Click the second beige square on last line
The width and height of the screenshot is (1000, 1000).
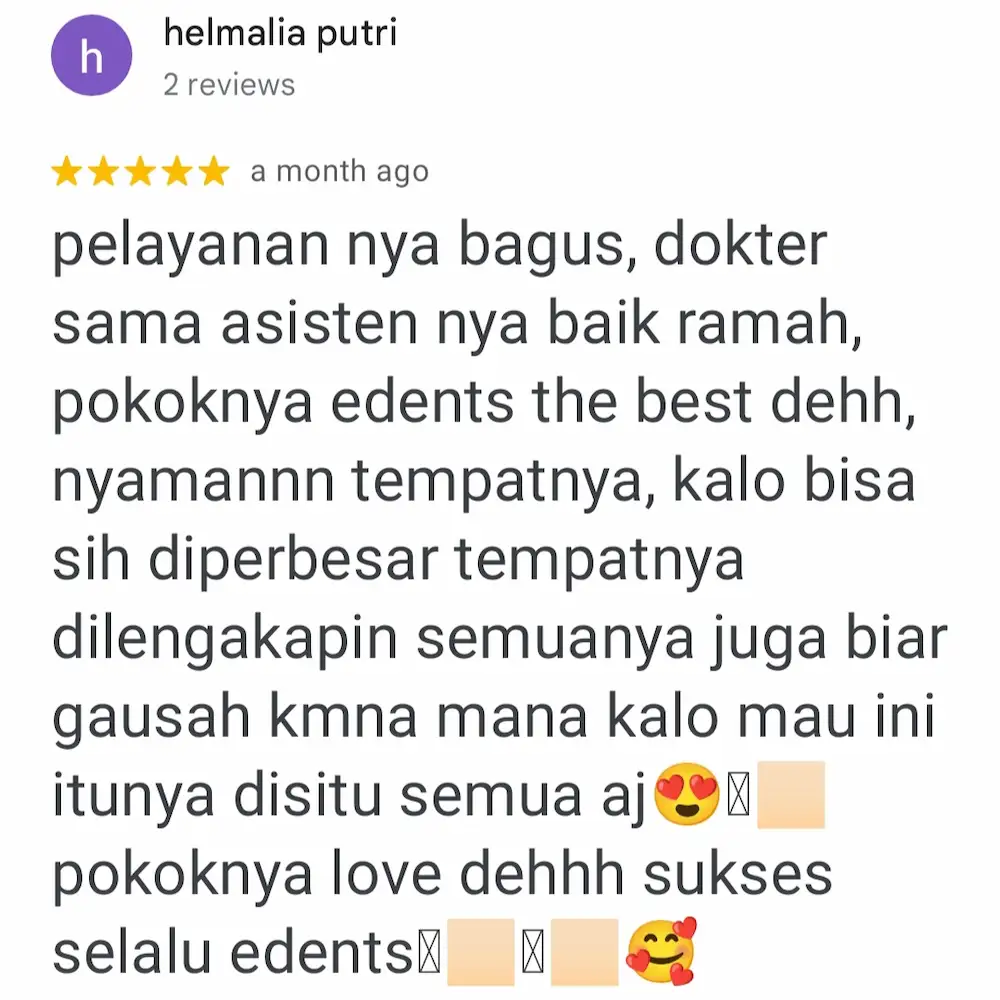(584, 952)
